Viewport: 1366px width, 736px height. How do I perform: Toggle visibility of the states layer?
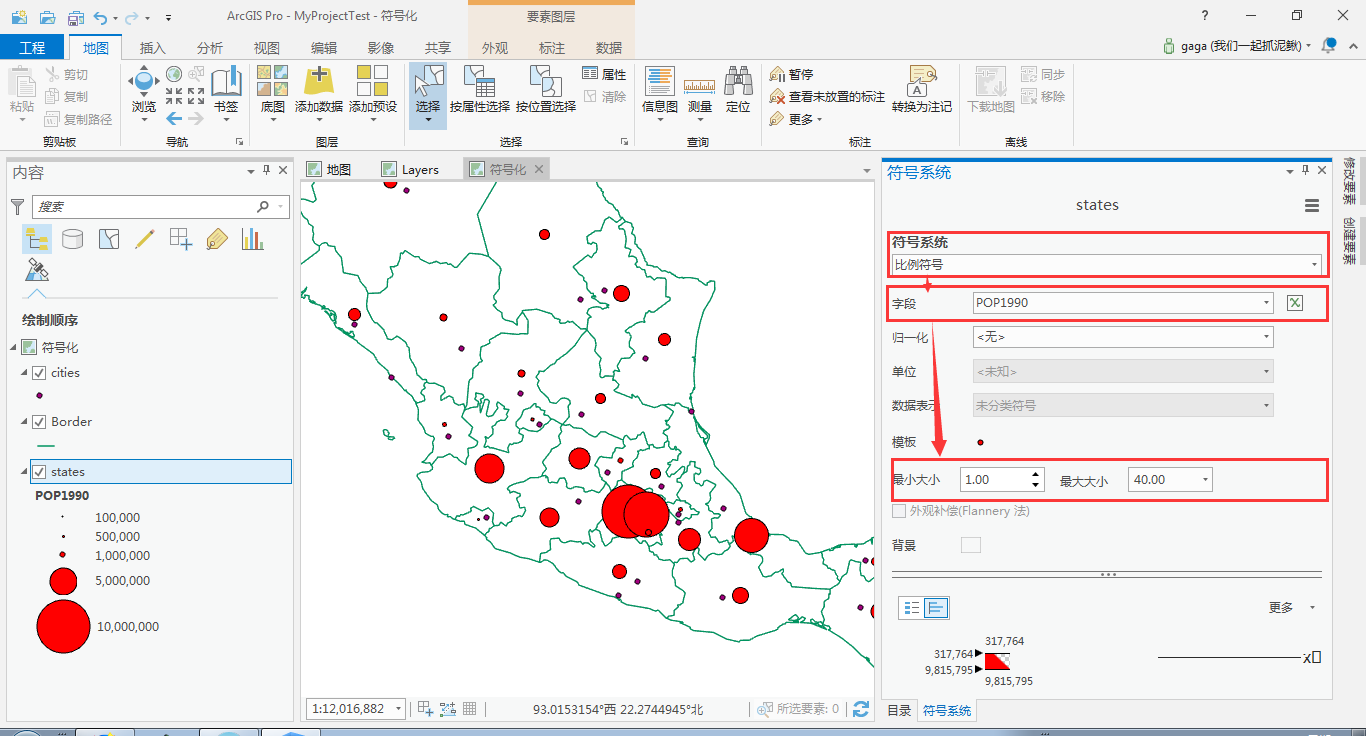(39, 472)
